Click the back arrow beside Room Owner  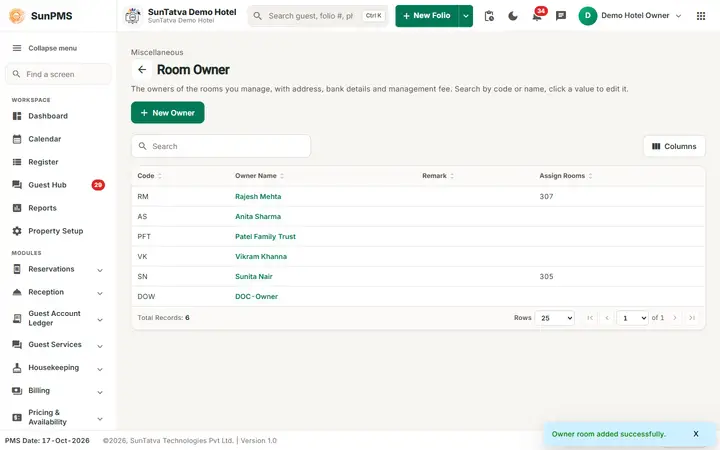142,69
